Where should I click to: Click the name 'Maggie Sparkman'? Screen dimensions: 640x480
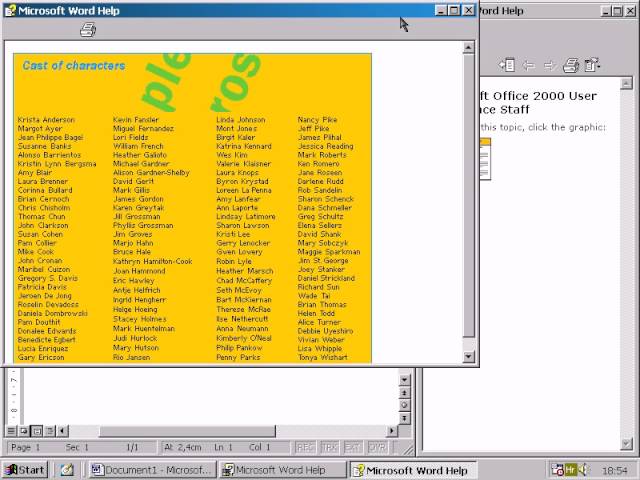coord(329,252)
